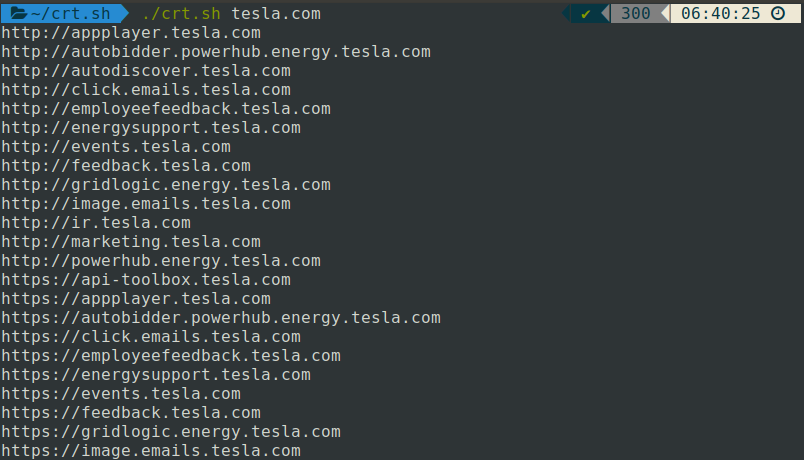804x460 pixels.
Task: Open the http://ir.tesla.com link
Action: pyautogui.click(x=96, y=223)
